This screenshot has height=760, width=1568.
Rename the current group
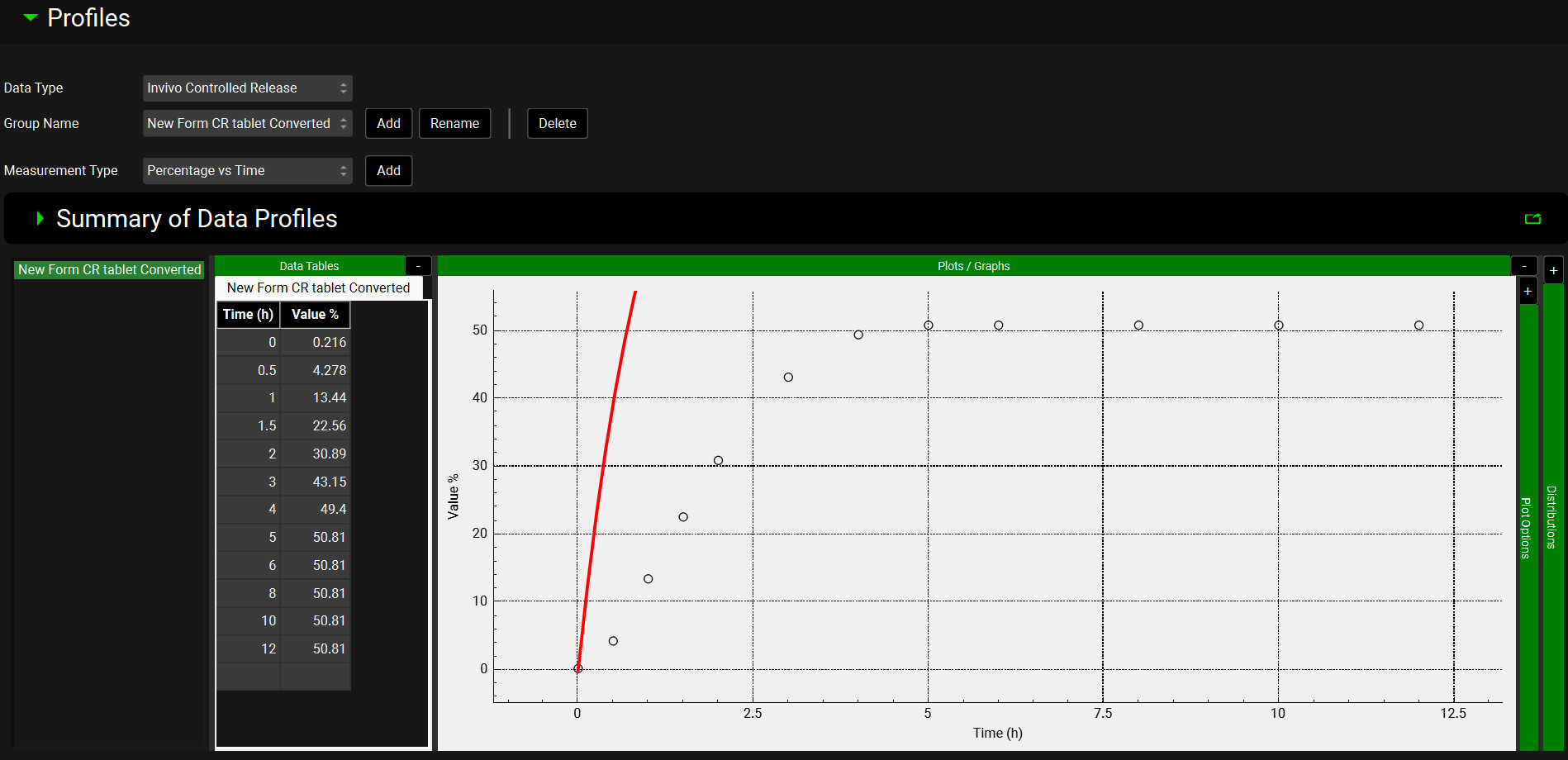(454, 124)
